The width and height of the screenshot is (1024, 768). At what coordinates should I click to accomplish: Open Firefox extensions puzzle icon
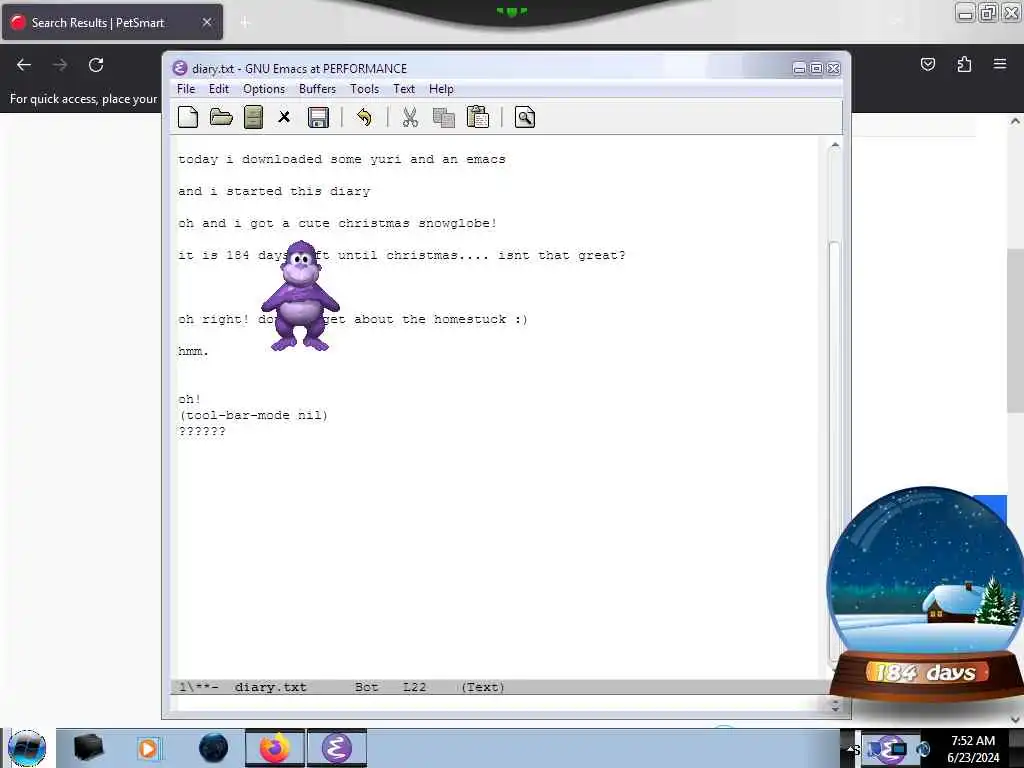(964, 64)
